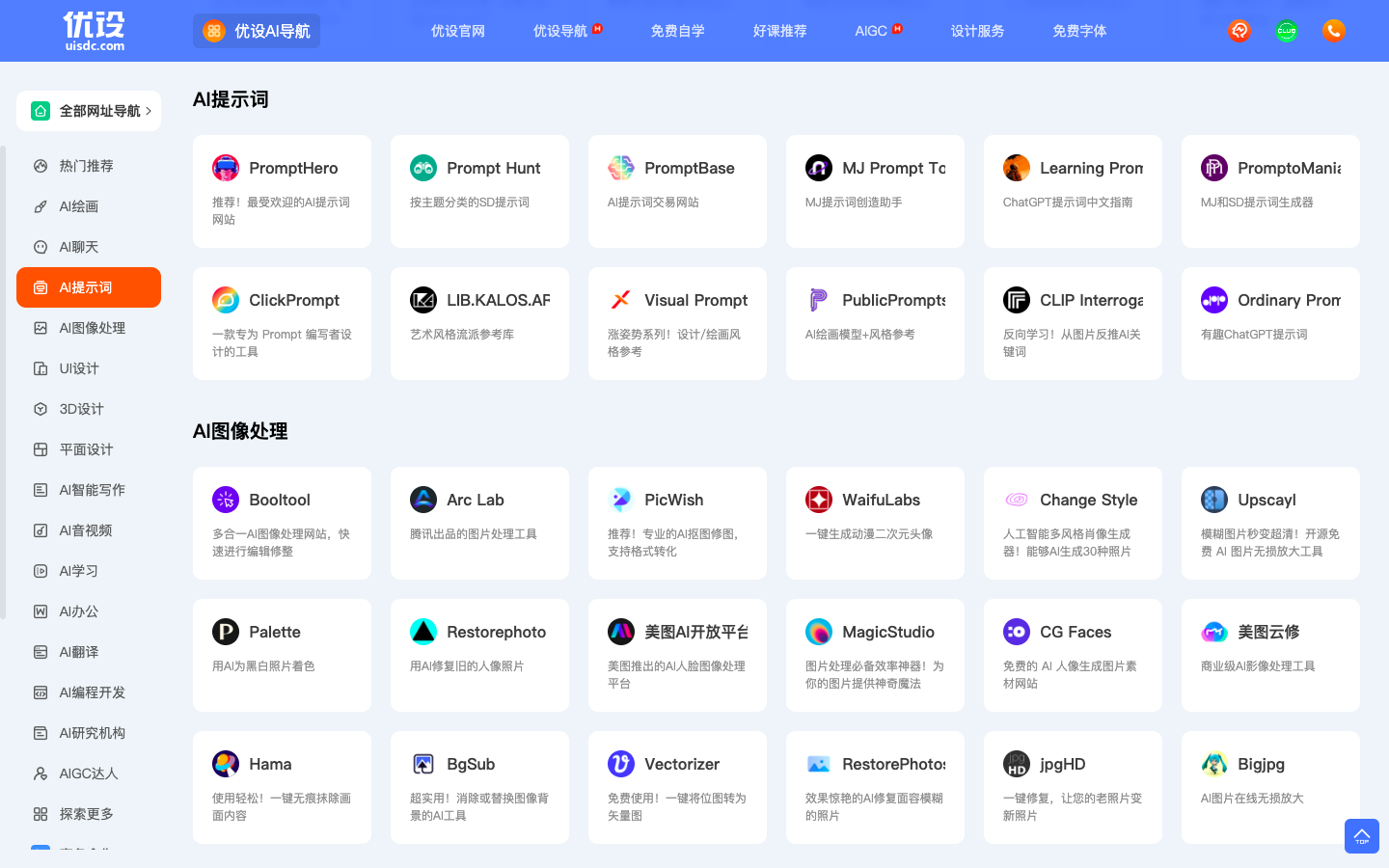1389x868 pixels.
Task: Go to 免费字体 in top navigation
Action: 1079,31
